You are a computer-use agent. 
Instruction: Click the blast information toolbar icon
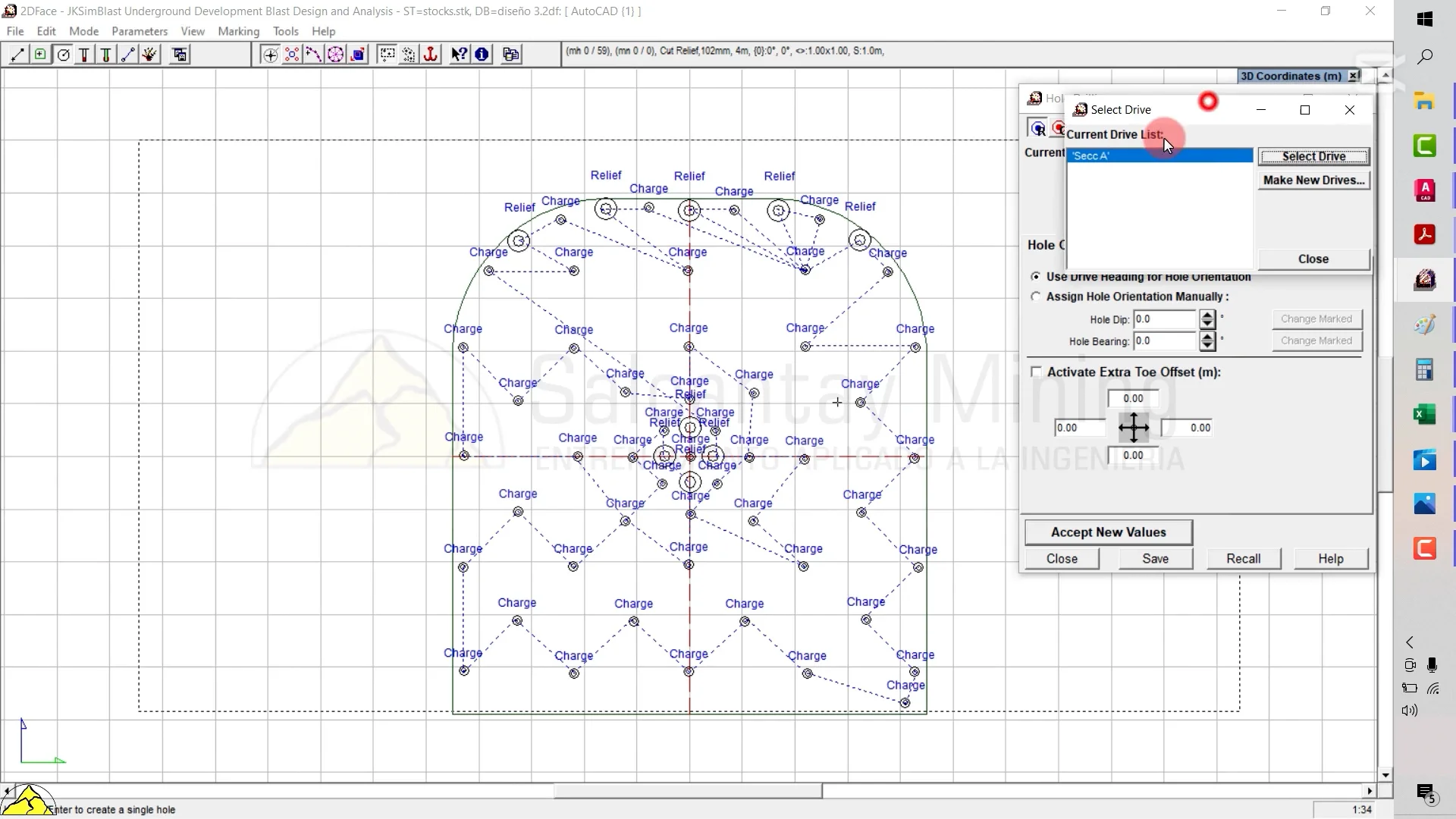pos(482,54)
